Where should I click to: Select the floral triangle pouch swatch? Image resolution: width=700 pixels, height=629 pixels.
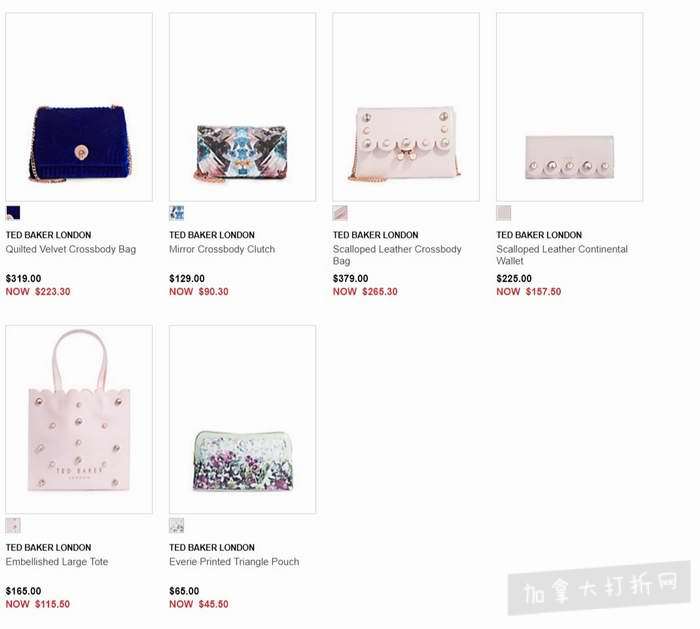(x=176, y=525)
